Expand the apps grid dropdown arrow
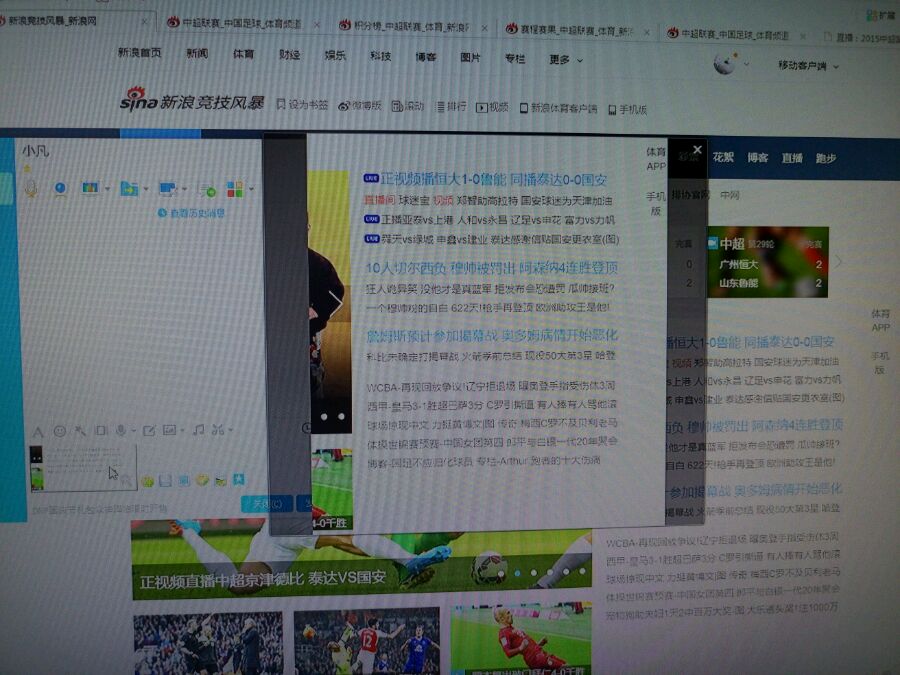Viewport: 900px width, 675px height. click(251, 189)
